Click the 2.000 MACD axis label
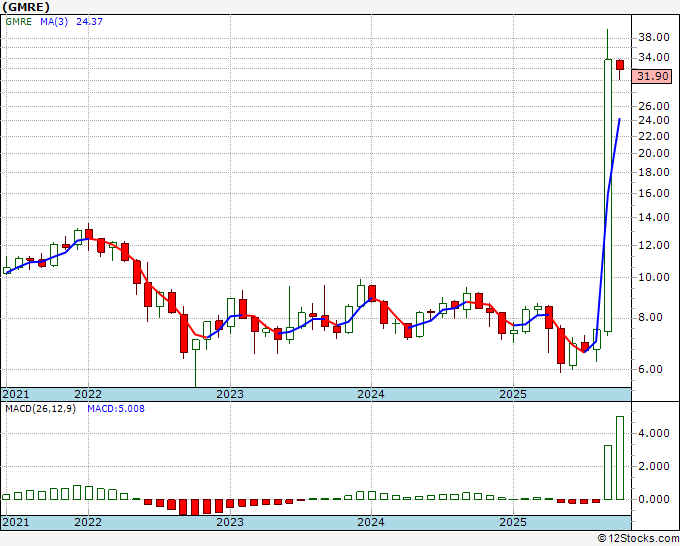The width and height of the screenshot is (680, 546). [653, 466]
